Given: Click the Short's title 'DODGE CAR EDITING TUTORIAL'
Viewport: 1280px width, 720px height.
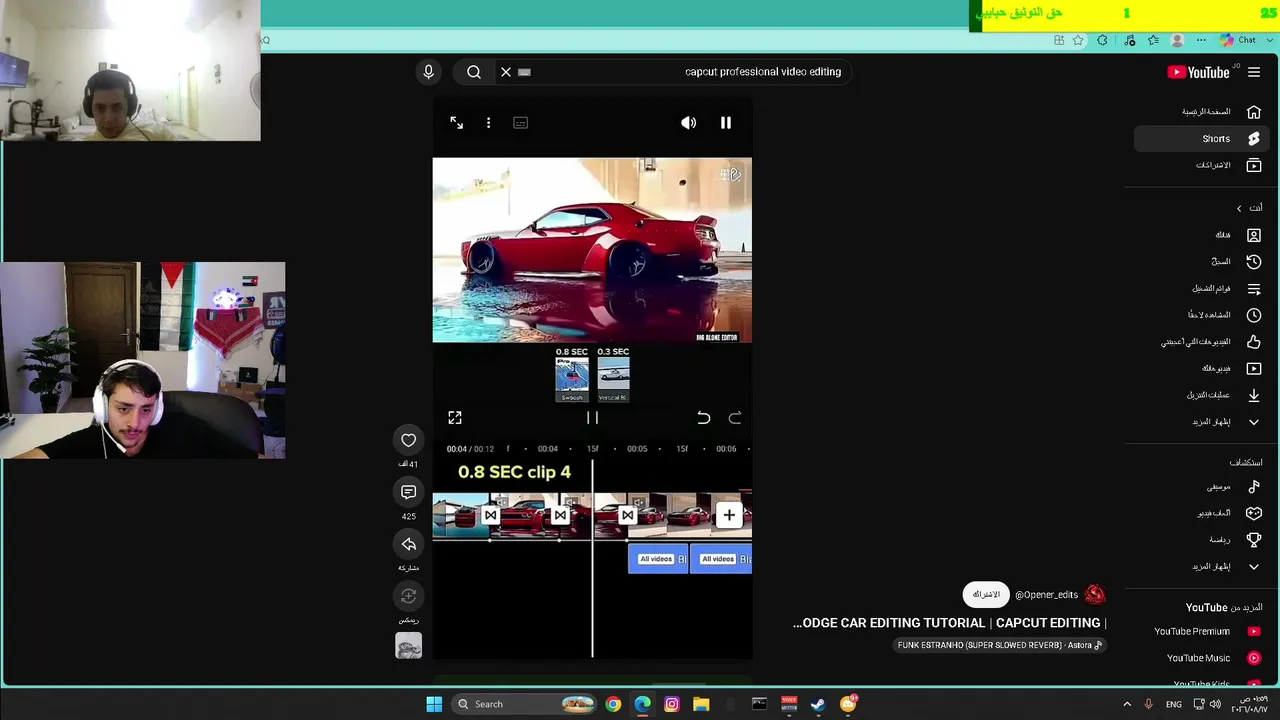Looking at the screenshot, I should tap(950, 623).
